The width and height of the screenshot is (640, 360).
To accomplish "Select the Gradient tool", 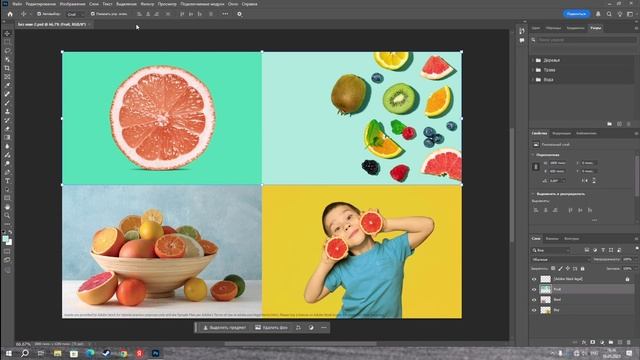I will pos(7,138).
